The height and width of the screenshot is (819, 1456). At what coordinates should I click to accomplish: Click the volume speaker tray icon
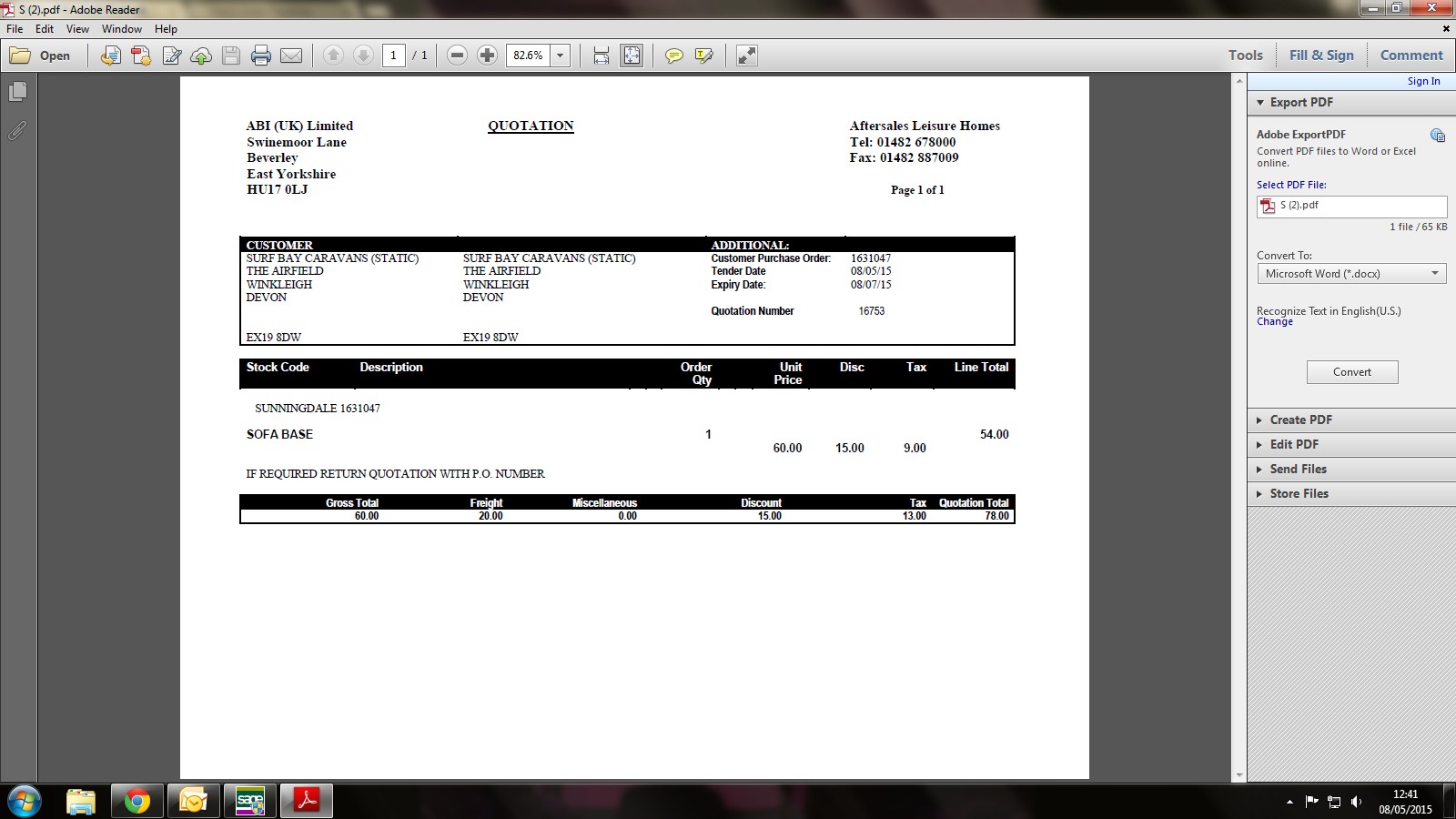coord(1357,802)
